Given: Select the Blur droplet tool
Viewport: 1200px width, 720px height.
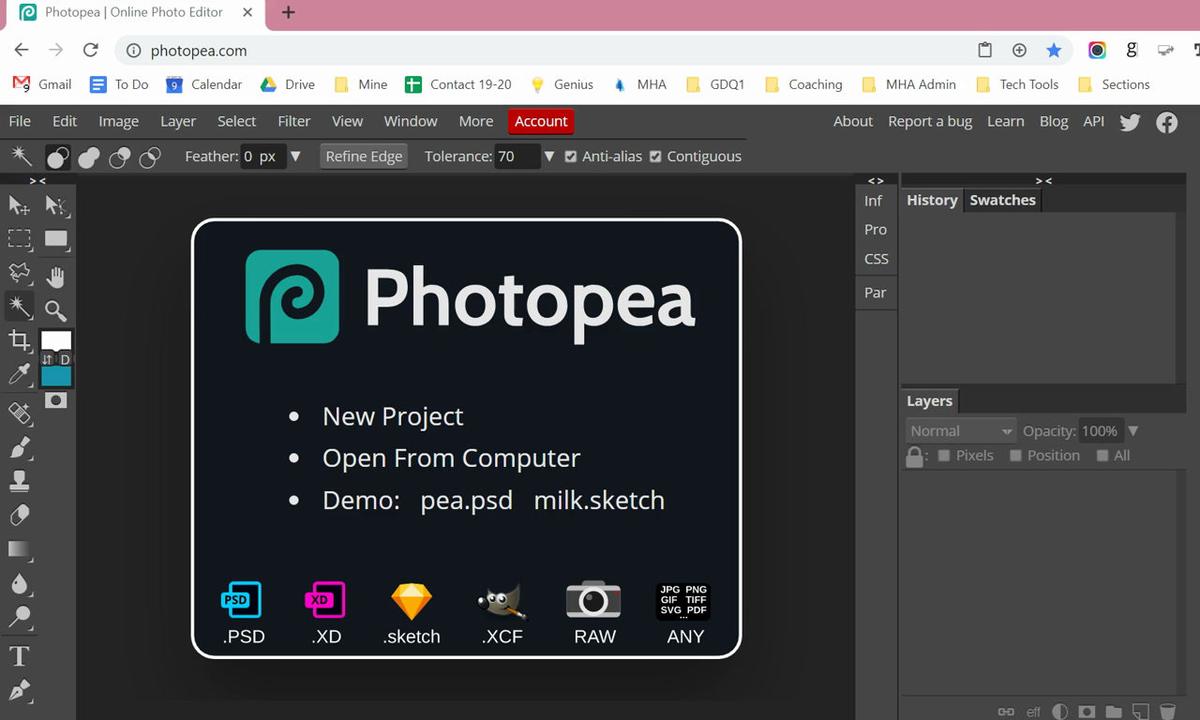Looking at the screenshot, I should click(x=19, y=584).
